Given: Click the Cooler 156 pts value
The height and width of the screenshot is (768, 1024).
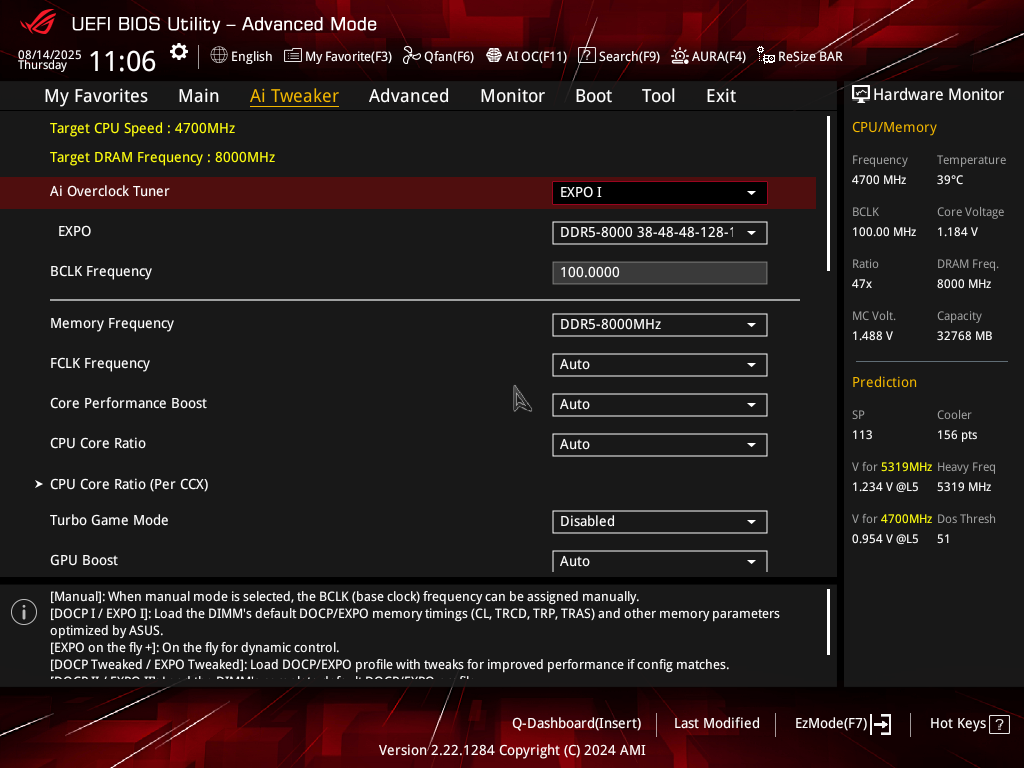Looking at the screenshot, I should [957, 435].
